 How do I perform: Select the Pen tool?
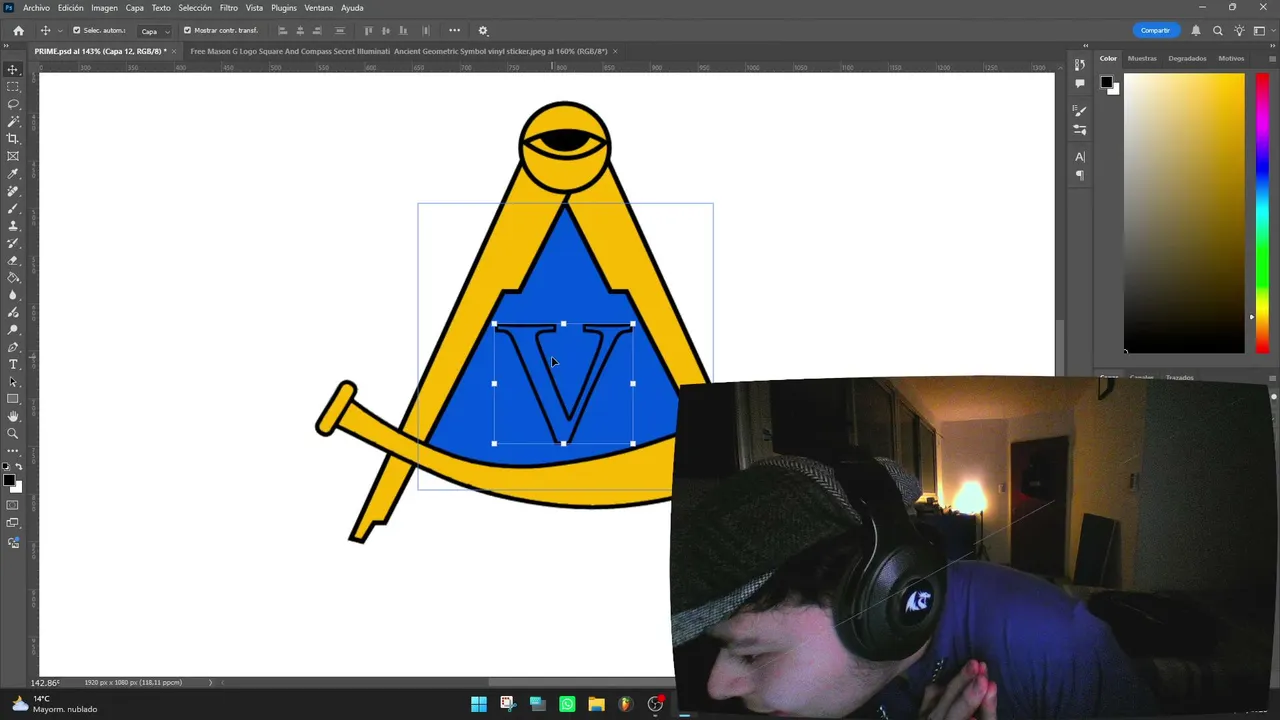tap(13, 347)
